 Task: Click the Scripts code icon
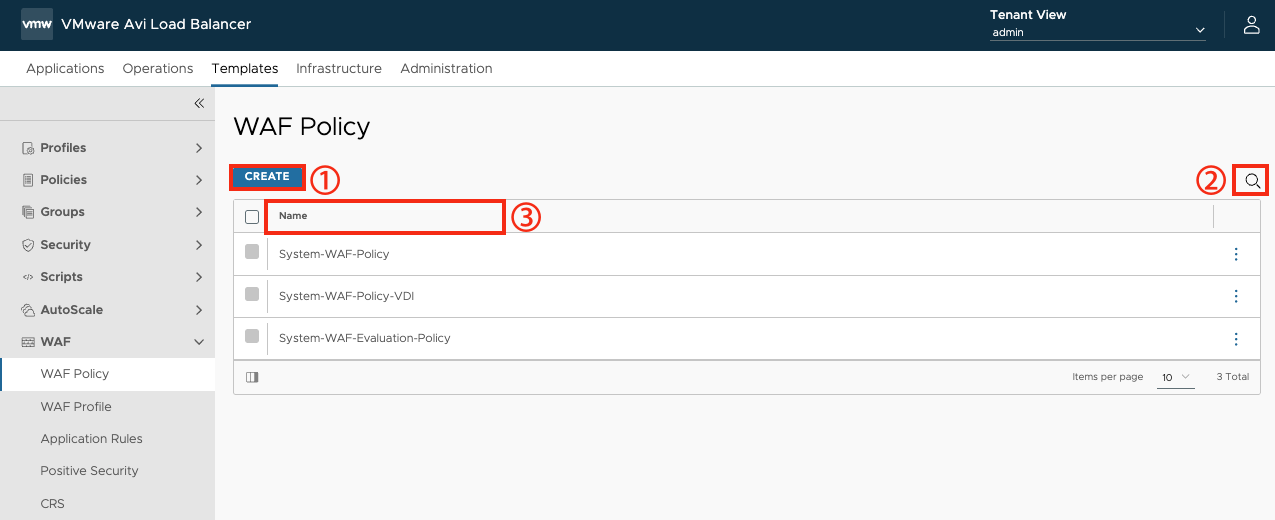28,277
